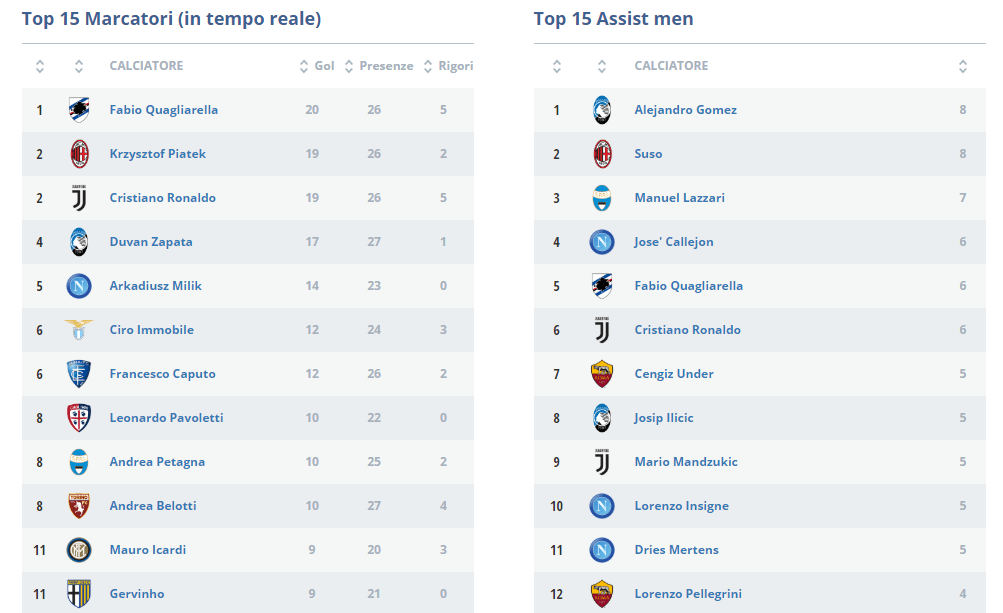Click the Inter crest next to Mauro Icardi
This screenshot has width=1003, height=613.
coord(79,550)
